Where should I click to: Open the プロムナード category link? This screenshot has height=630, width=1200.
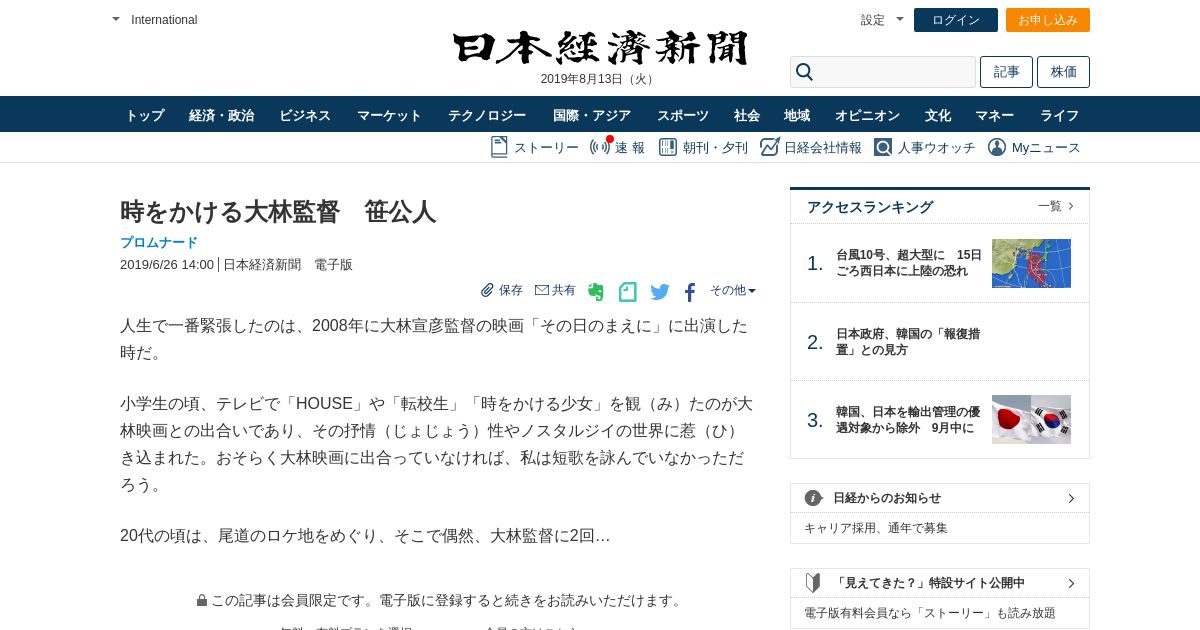click(x=159, y=242)
